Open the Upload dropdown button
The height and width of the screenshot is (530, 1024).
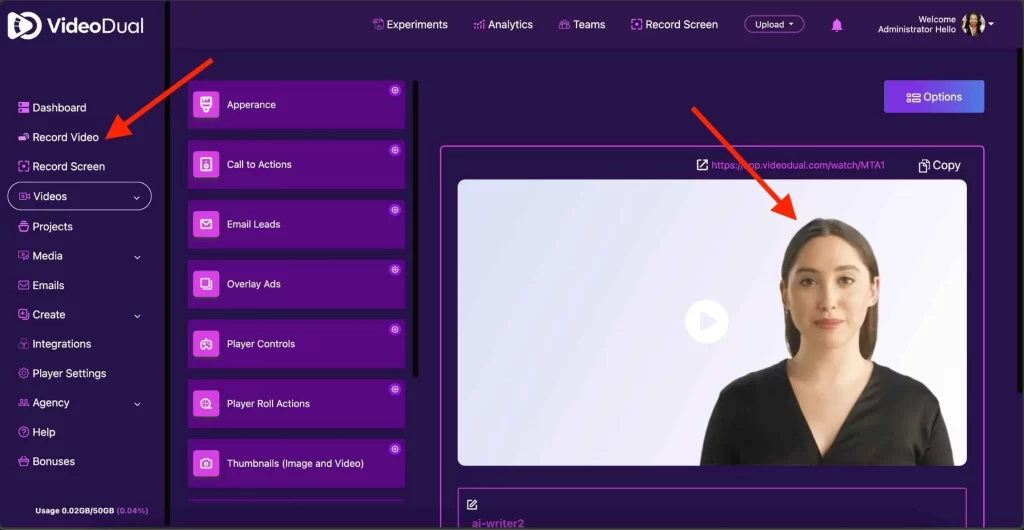pyautogui.click(x=773, y=24)
